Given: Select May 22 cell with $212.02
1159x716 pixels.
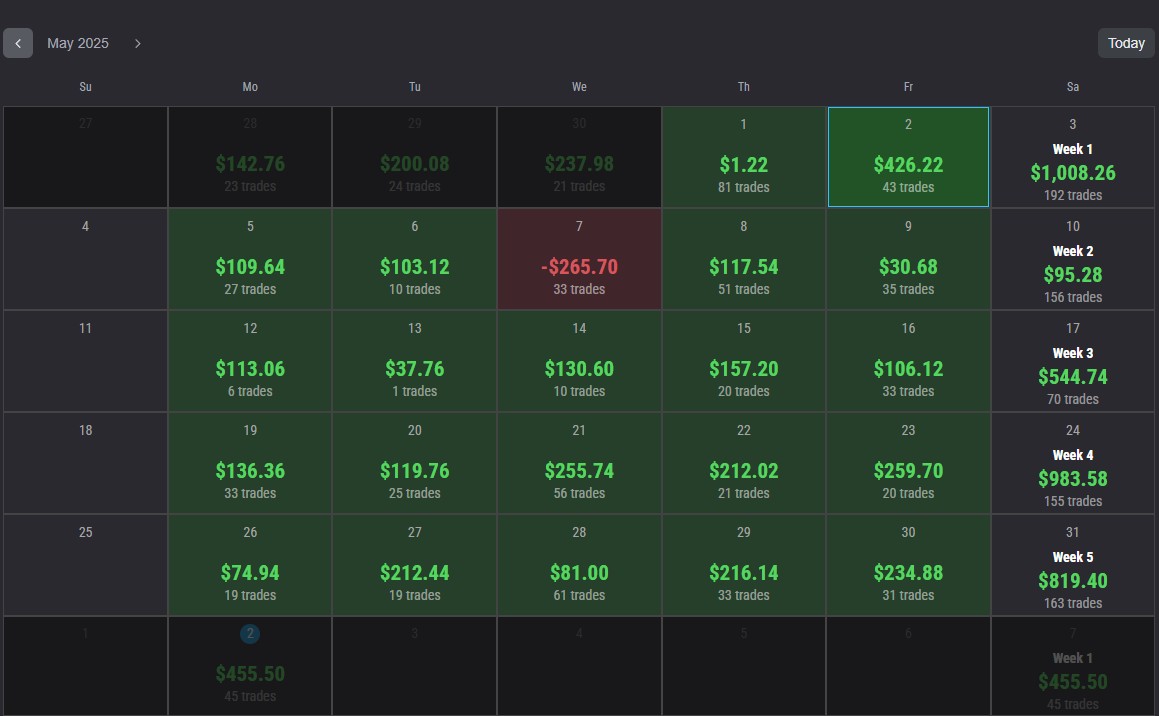Looking at the screenshot, I should tap(744, 463).
